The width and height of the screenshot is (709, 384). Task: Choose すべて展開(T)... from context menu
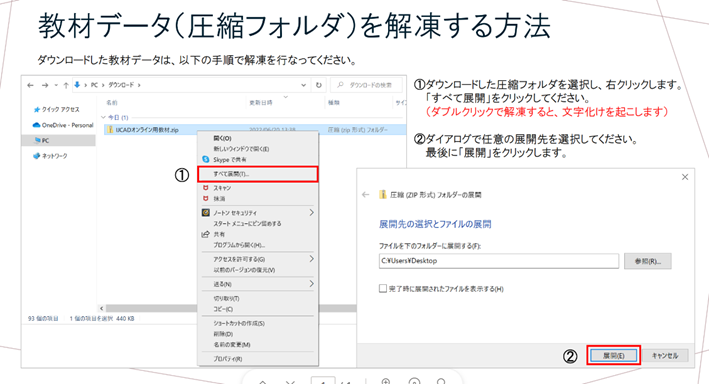(x=258, y=174)
